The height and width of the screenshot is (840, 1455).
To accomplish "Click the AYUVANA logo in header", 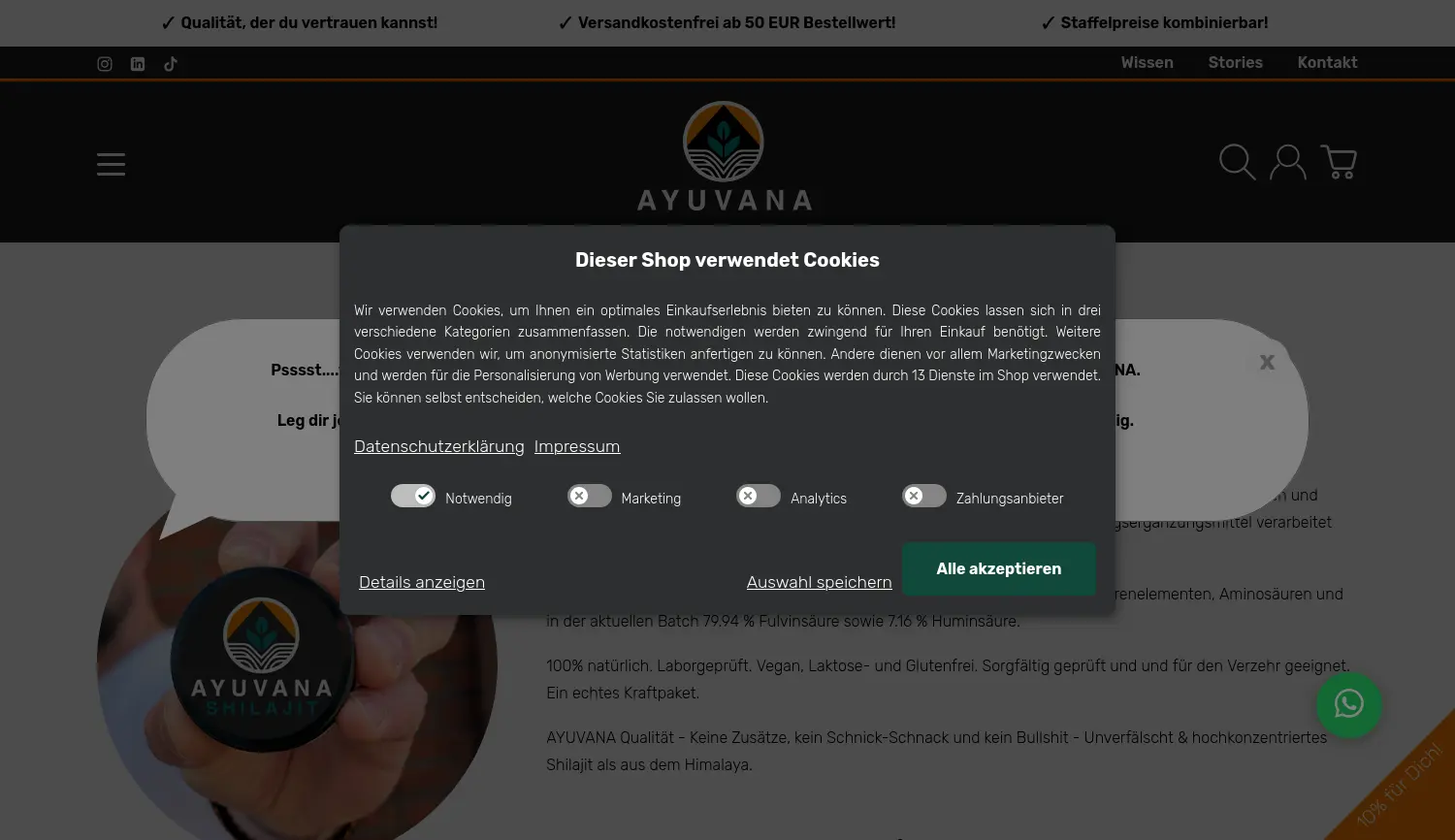I will point(724,156).
